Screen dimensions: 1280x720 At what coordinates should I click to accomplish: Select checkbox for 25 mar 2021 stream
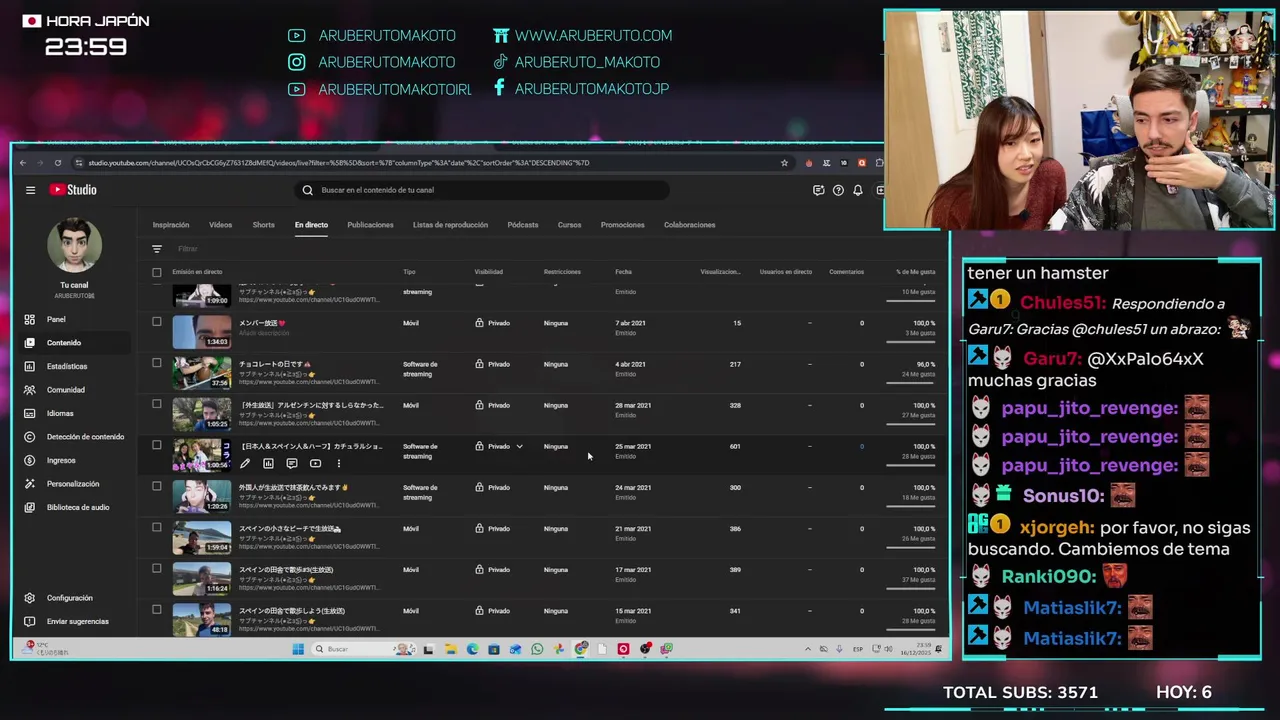[x=156, y=445]
